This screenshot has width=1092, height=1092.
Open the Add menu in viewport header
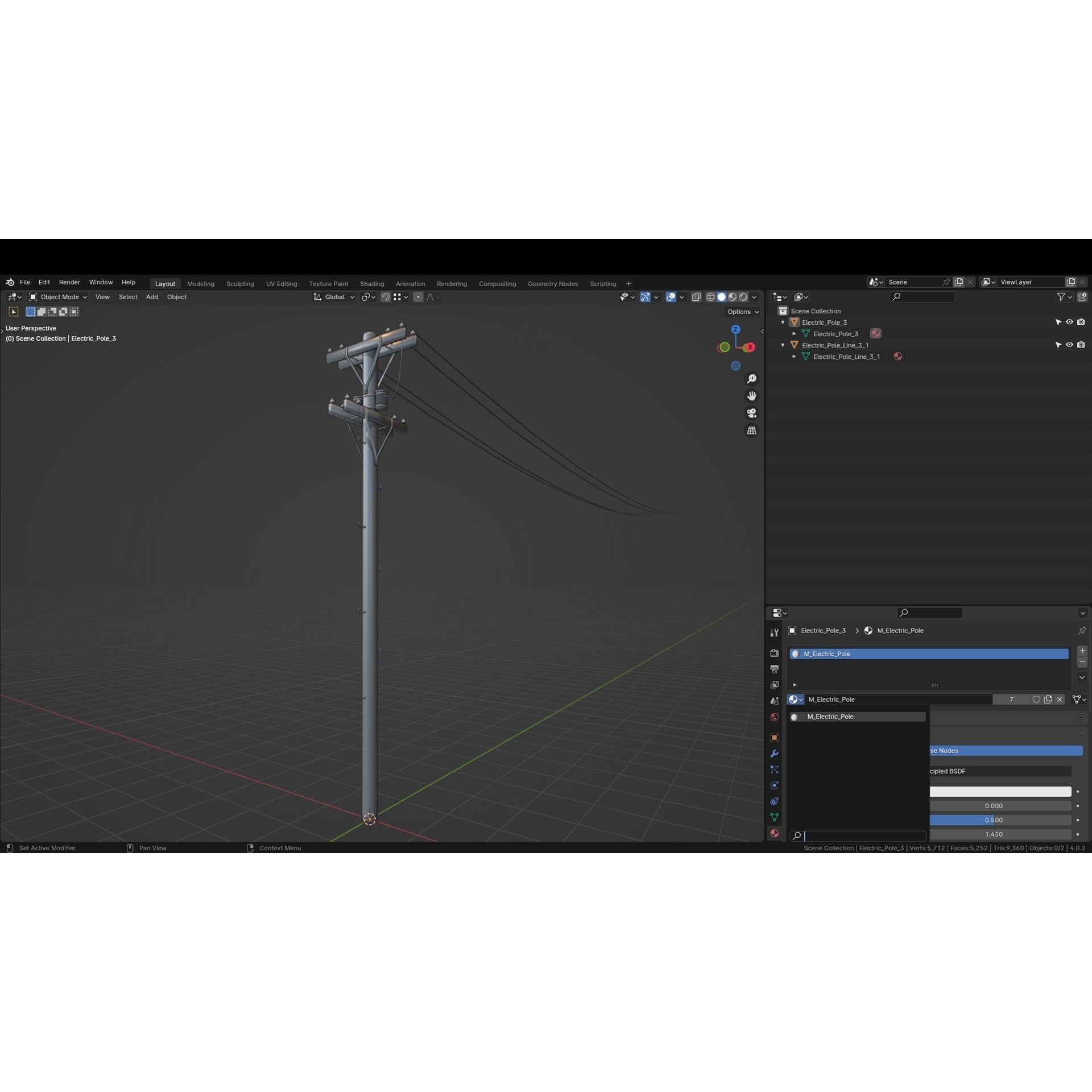tap(151, 297)
